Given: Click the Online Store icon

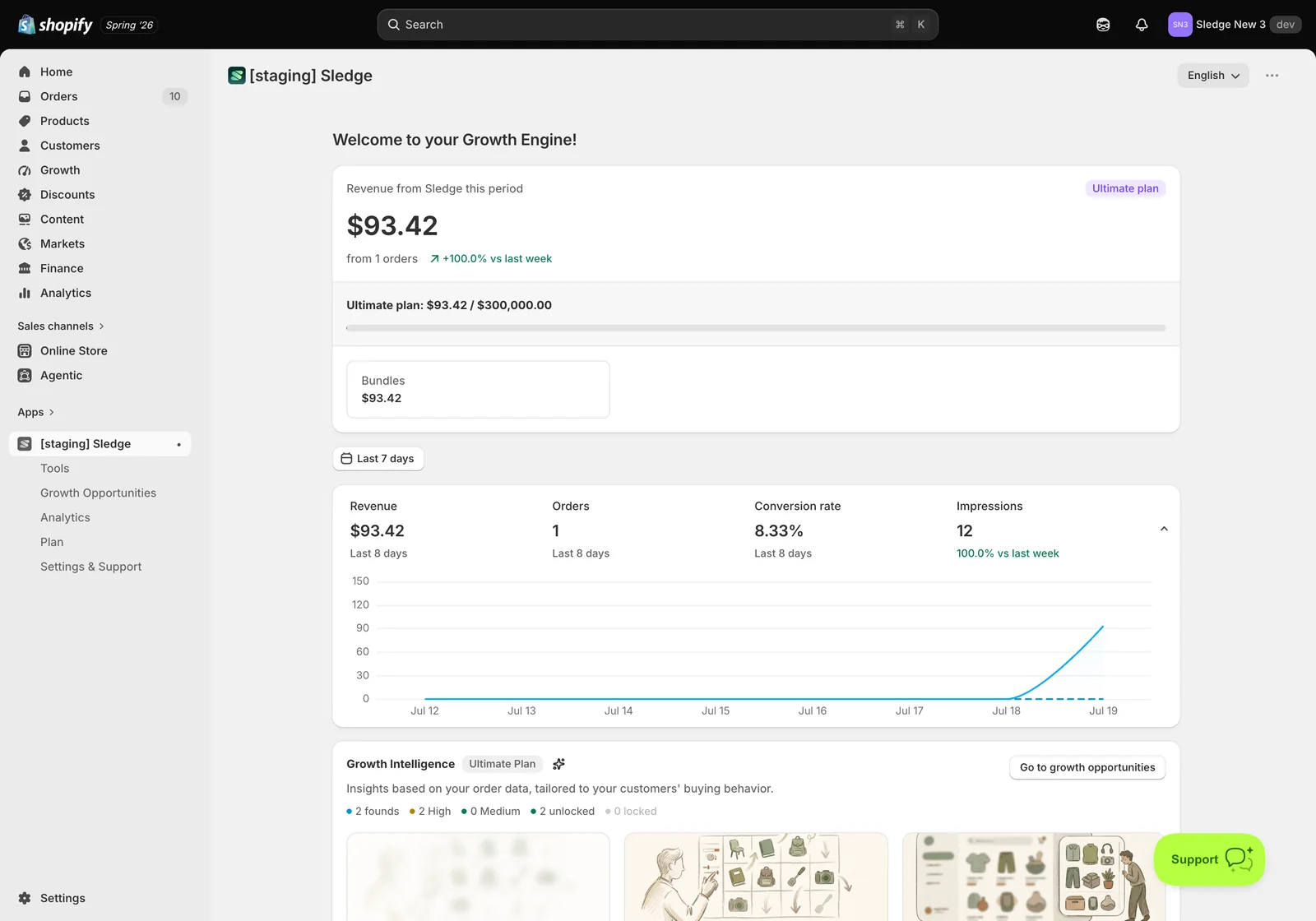Looking at the screenshot, I should point(25,351).
